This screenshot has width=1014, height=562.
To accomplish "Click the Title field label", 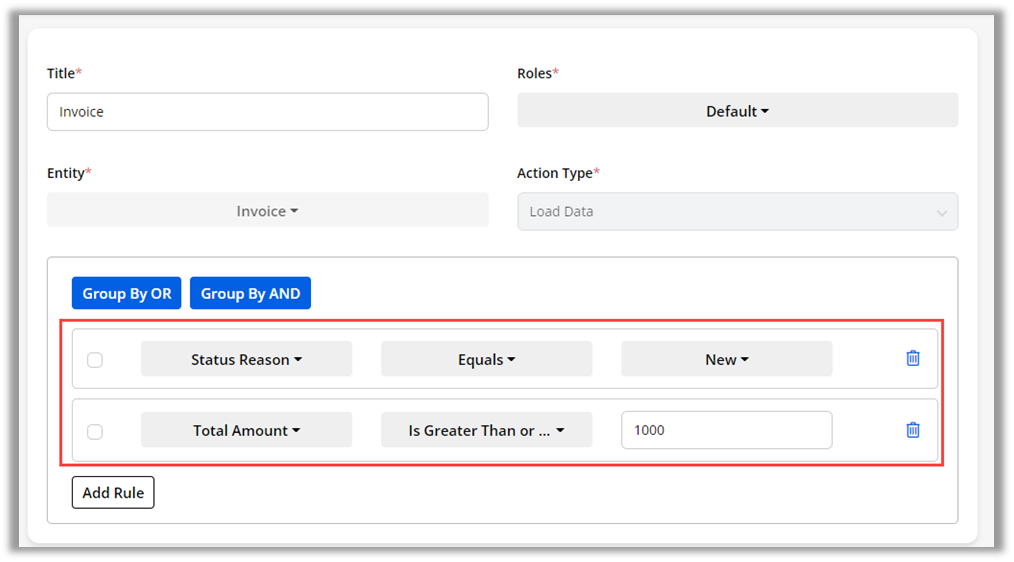I will 61,73.
